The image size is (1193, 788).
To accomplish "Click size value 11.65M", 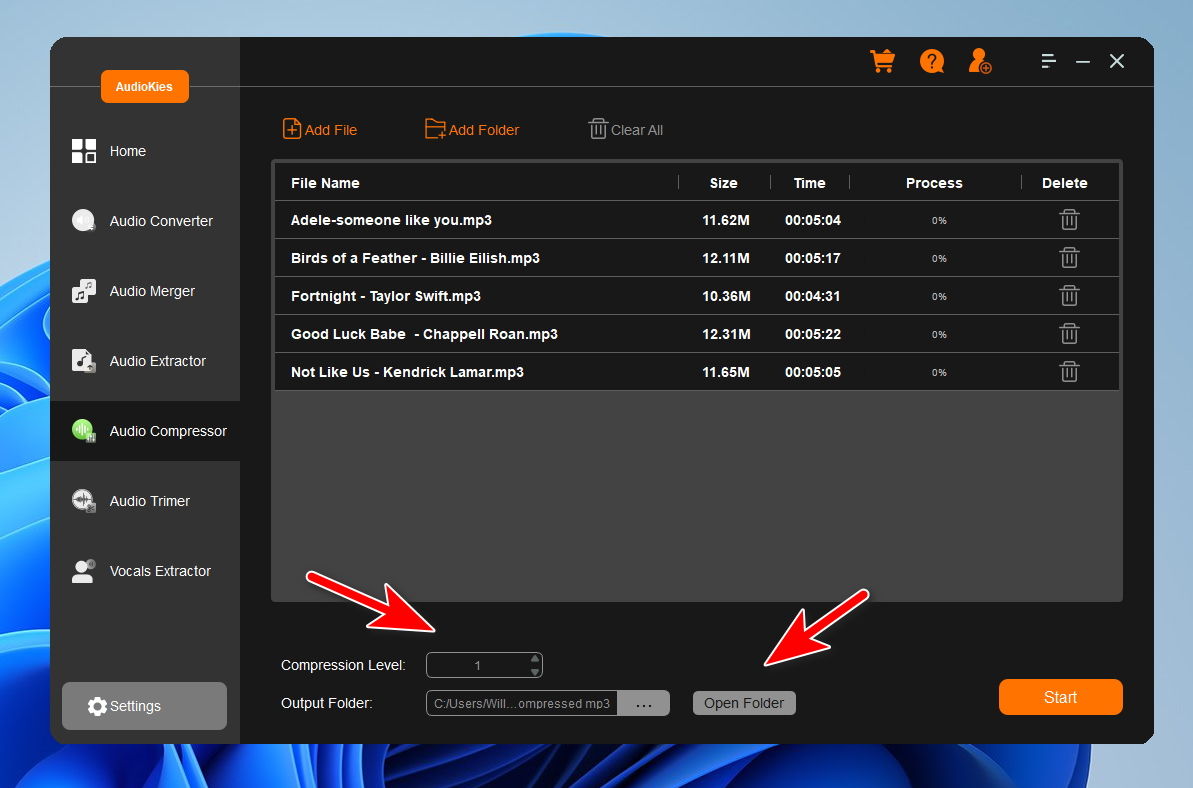I will point(726,373).
